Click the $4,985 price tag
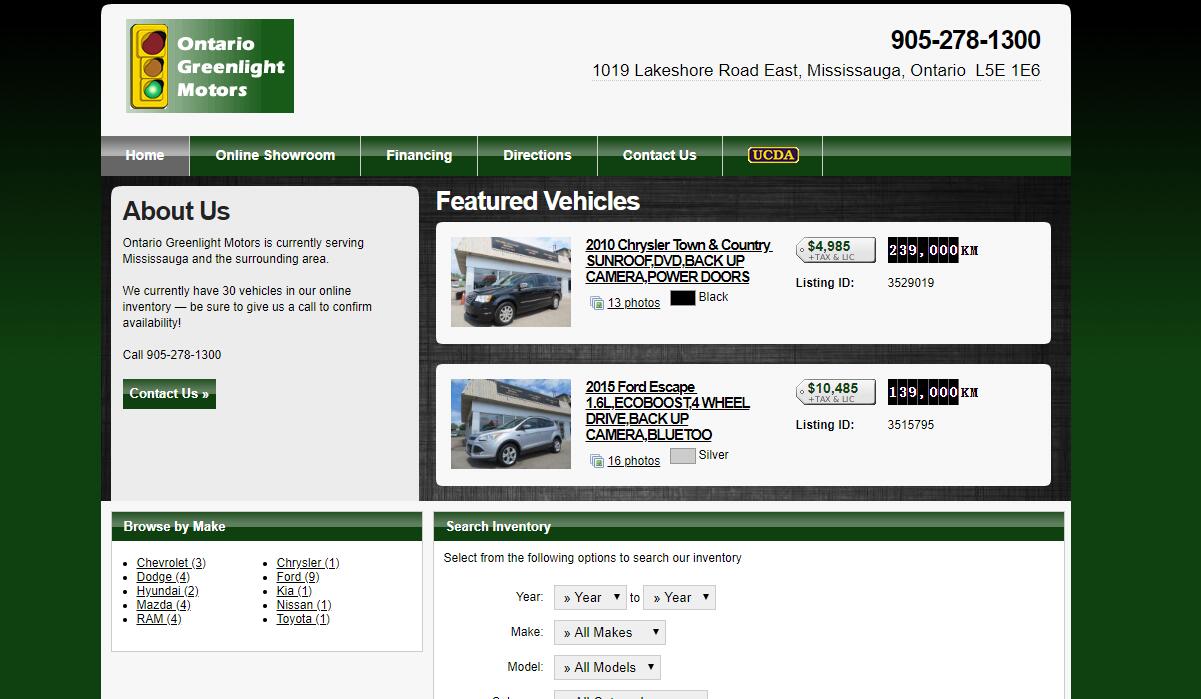The width and height of the screenshot is (1201, 699). click(x=836, y=250)
